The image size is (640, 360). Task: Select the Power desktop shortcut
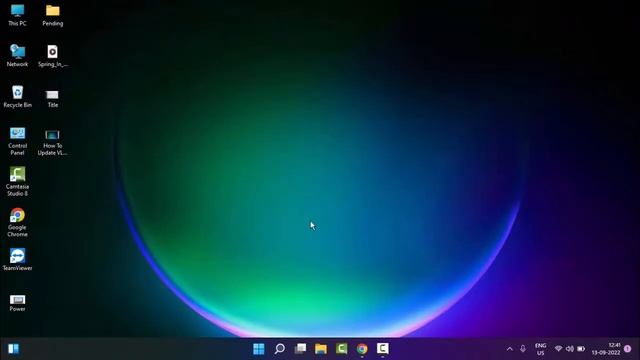point(17,303)
